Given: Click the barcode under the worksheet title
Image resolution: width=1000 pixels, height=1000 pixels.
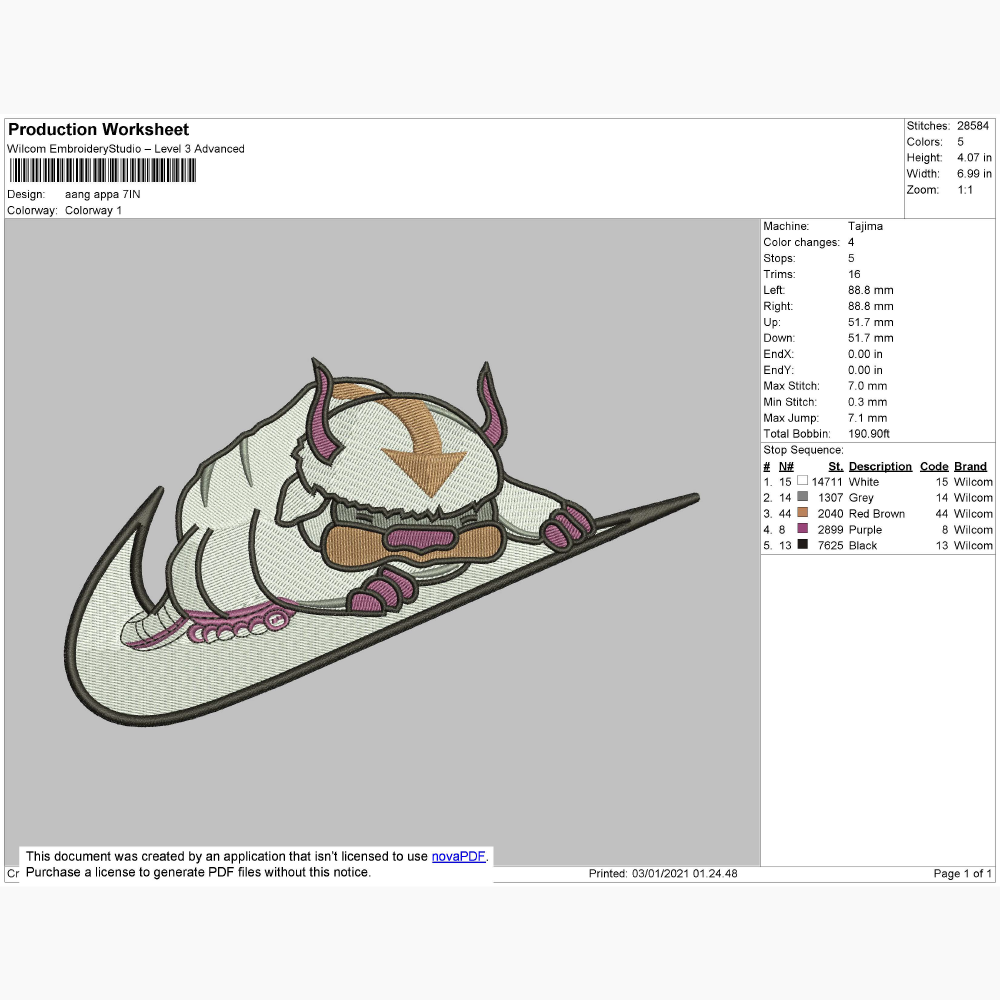Looking at the screenshot, I should [x=102, y=172].
